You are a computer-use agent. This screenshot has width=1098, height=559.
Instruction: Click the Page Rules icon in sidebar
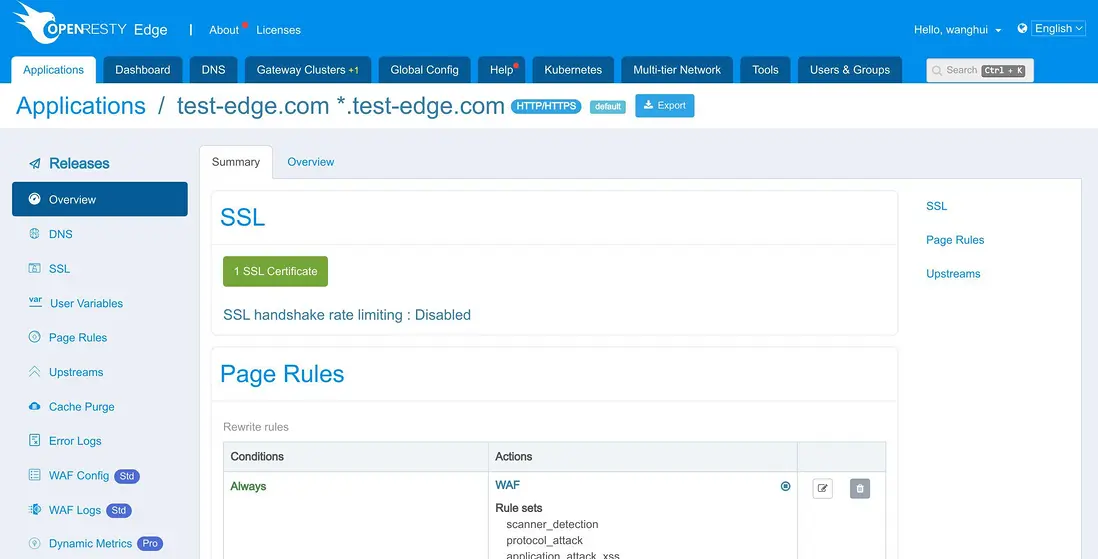click(34, 337)
